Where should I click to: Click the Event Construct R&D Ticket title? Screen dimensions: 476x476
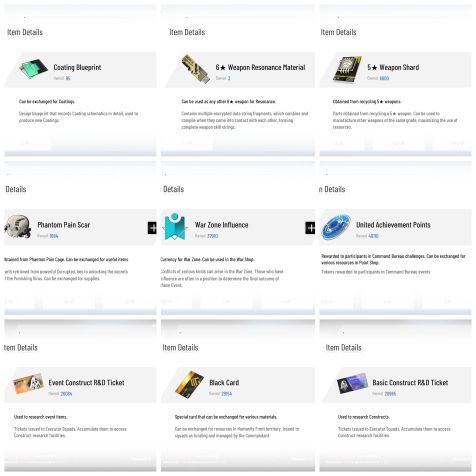click(x=86, y=383)
